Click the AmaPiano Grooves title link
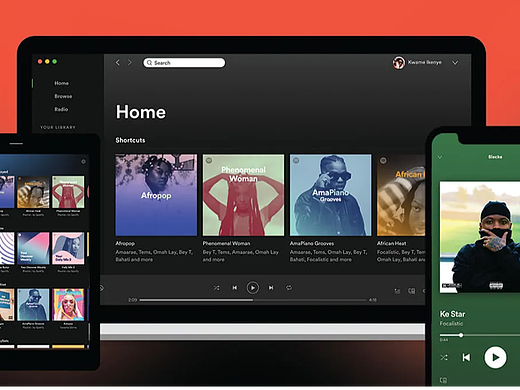Screen dimensions: 520x390 (312, 243)
